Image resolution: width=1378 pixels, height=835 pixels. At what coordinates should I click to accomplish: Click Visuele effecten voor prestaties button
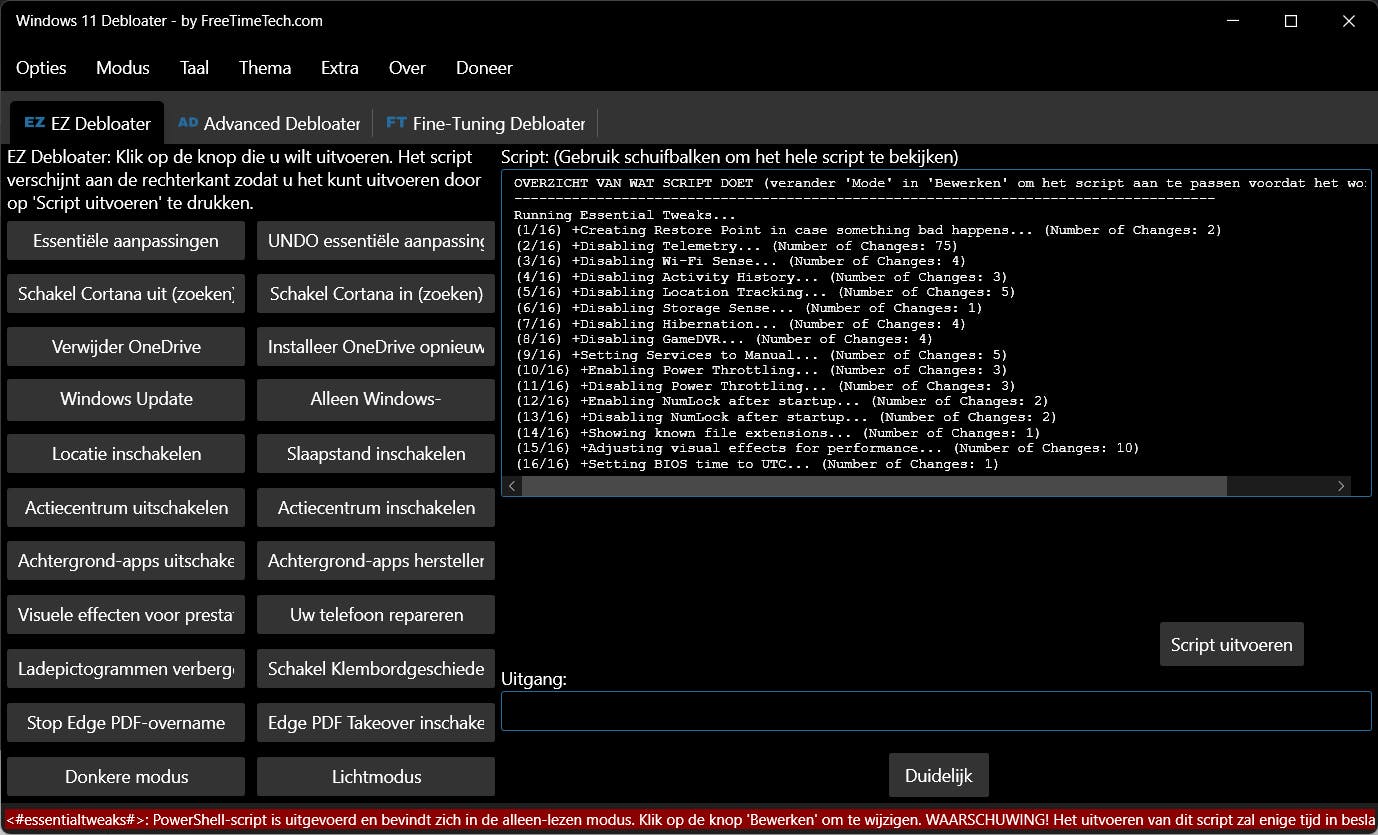126,615
